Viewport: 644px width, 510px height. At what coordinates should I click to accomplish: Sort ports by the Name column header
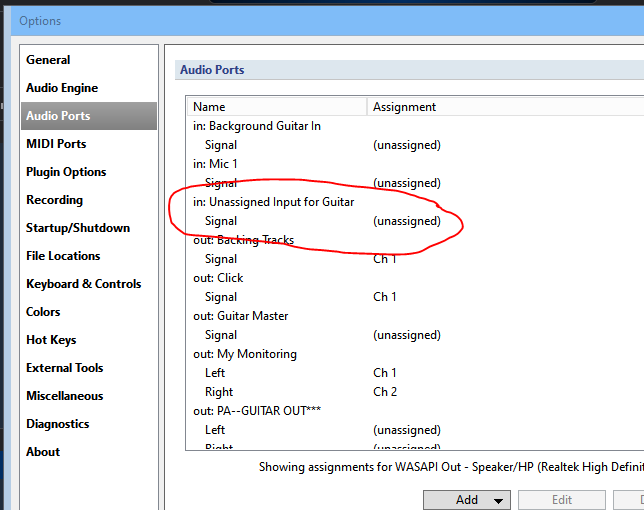[277, 107]
